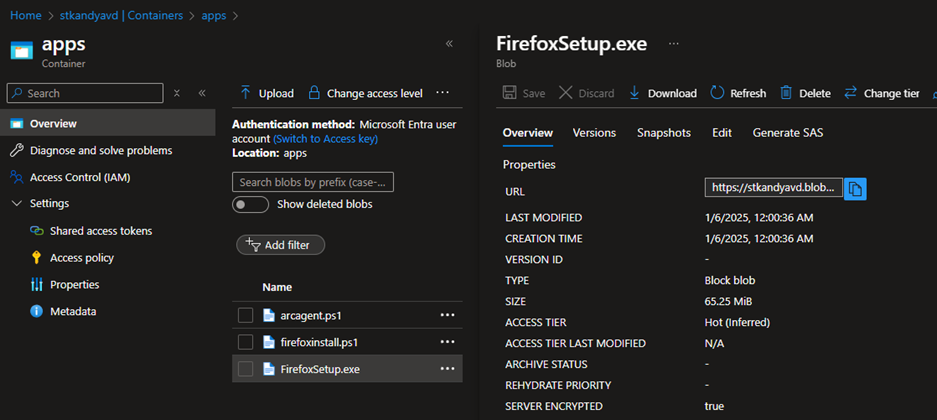Toggle Show deleted blobs switch
Viewport: 937px width, 420px height.
coord(250,204)
